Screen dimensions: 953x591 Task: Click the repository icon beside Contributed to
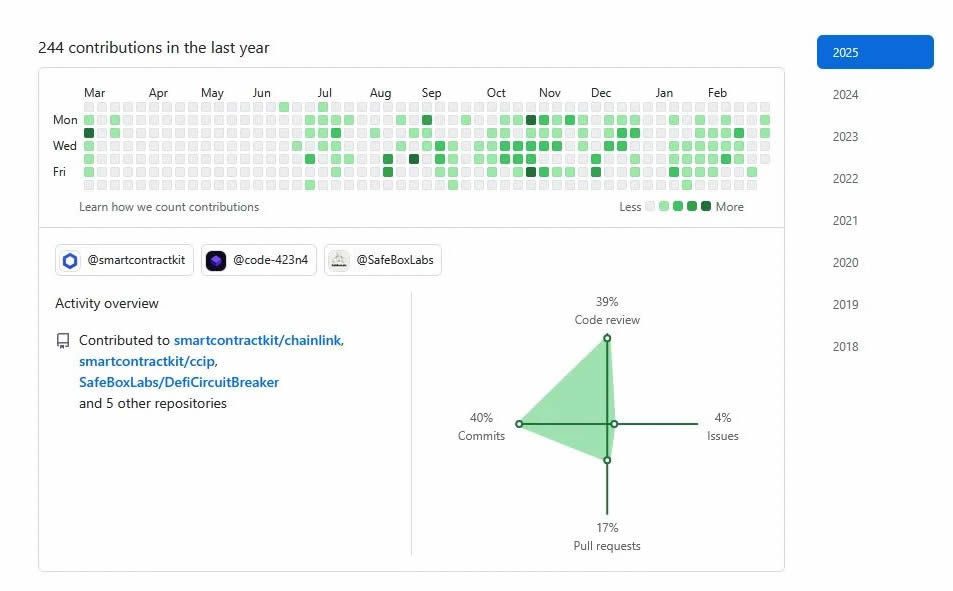[63, 341]
